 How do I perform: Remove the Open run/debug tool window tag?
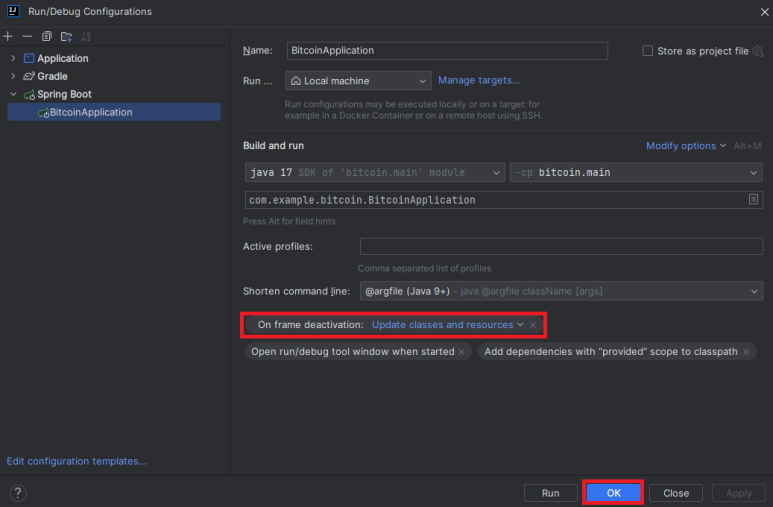461,352
